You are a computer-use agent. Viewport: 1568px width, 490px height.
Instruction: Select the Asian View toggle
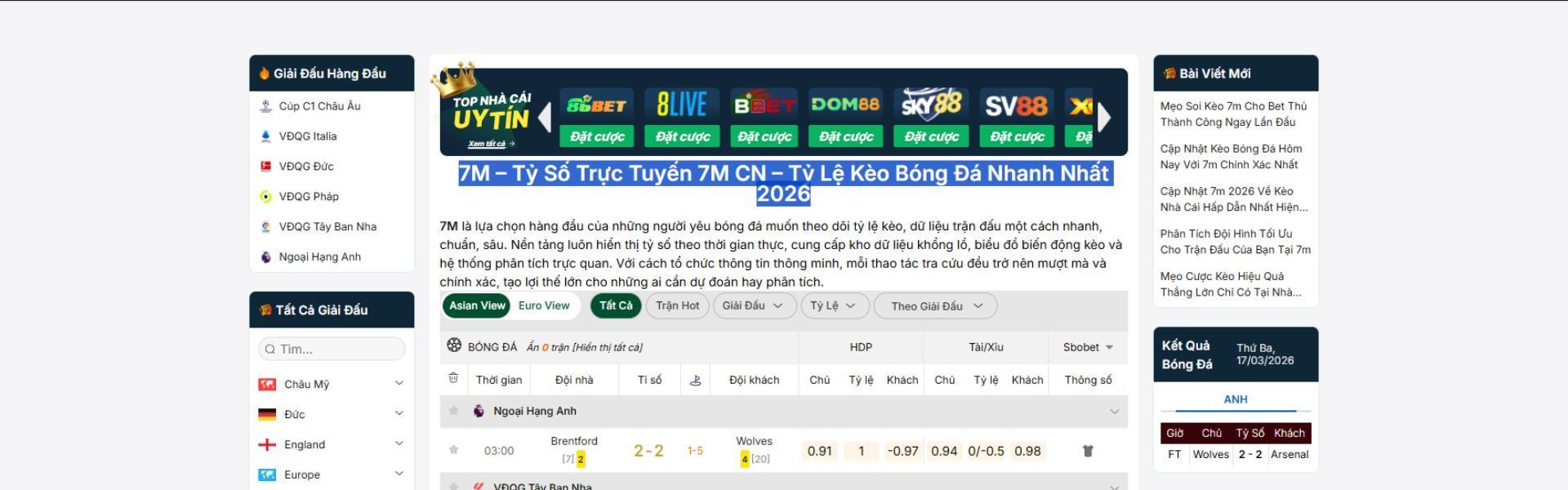click(477, 305)
